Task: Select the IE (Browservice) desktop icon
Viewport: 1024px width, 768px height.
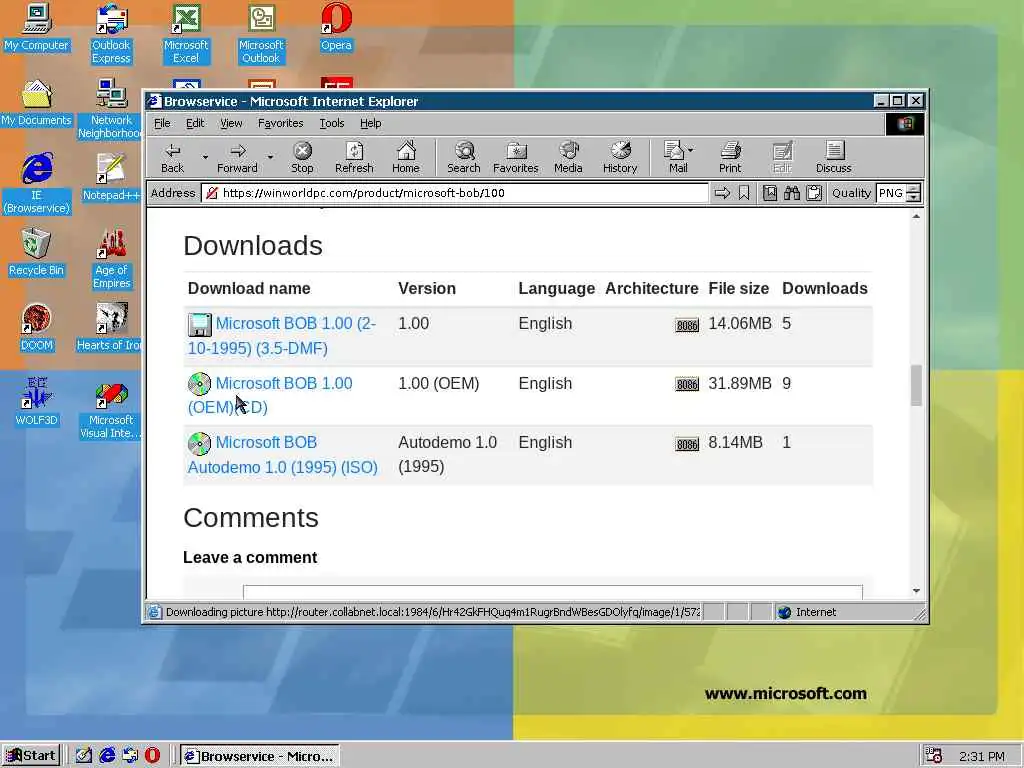Action: coord(36,184)
